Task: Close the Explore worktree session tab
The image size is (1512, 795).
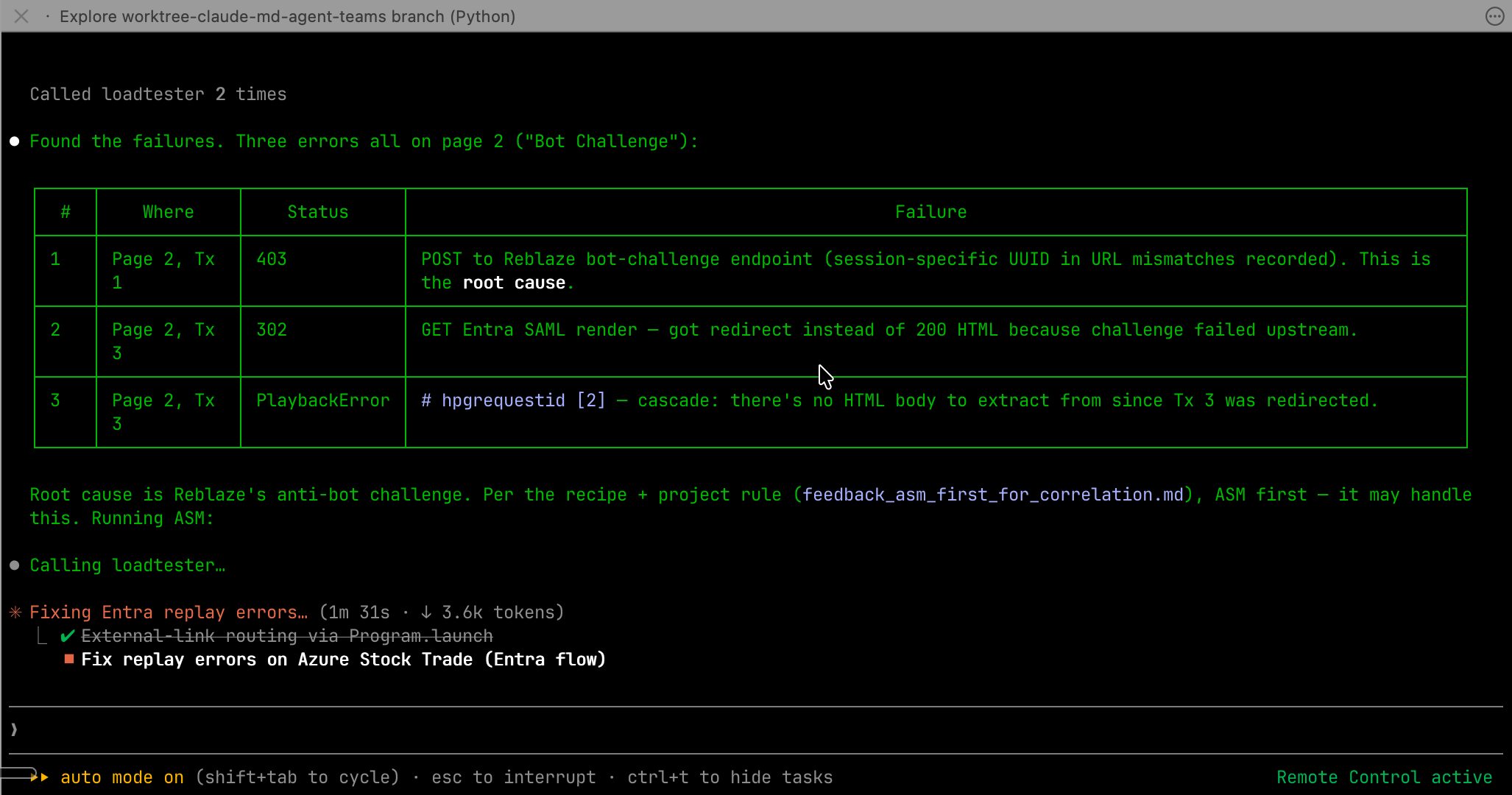Action: coord(21,16)
